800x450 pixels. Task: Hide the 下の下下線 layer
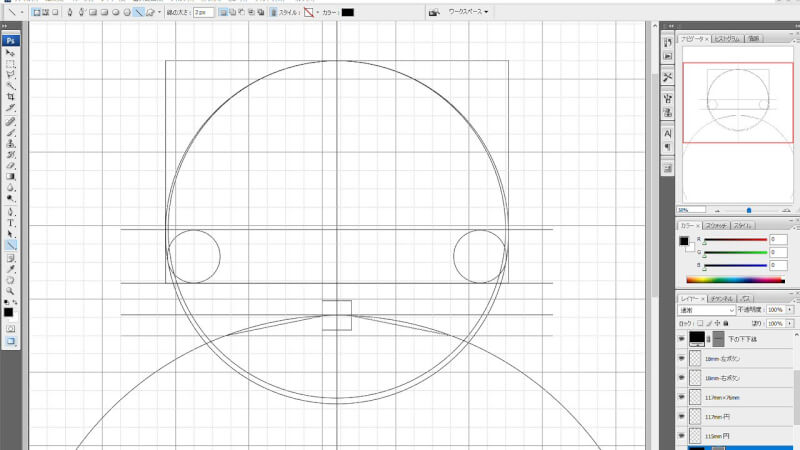(682, 339)
